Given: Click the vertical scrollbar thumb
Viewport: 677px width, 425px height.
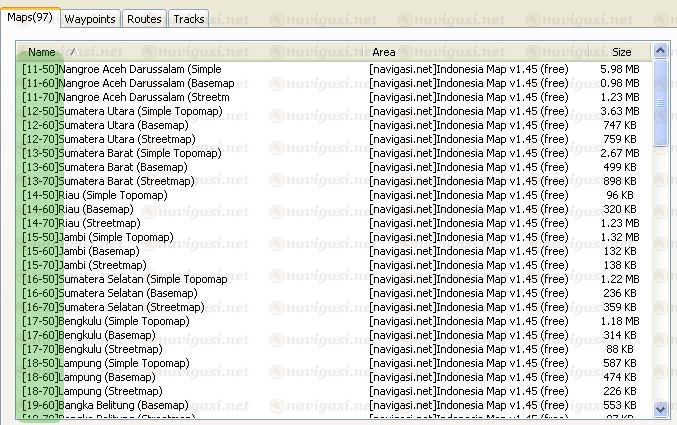Looking at the screenshot, I should (660, 100).
